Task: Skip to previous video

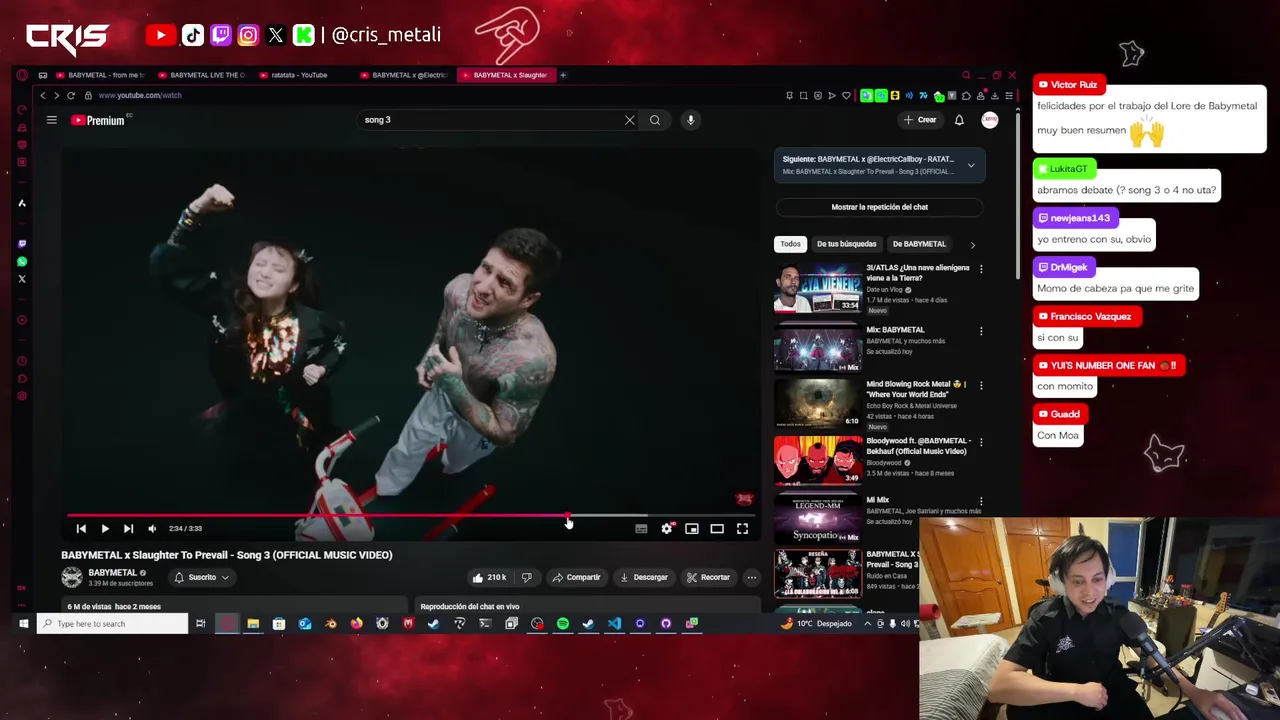Action: [81, 529]
